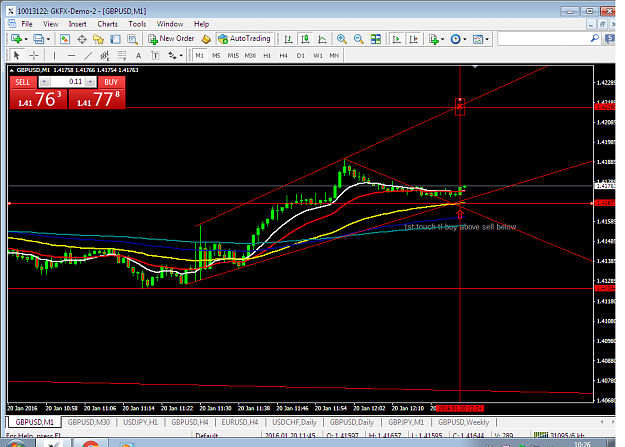Open the Profiles toolbar icon
The height and width of the screenshot is (447, 625).
coord(38,39)
